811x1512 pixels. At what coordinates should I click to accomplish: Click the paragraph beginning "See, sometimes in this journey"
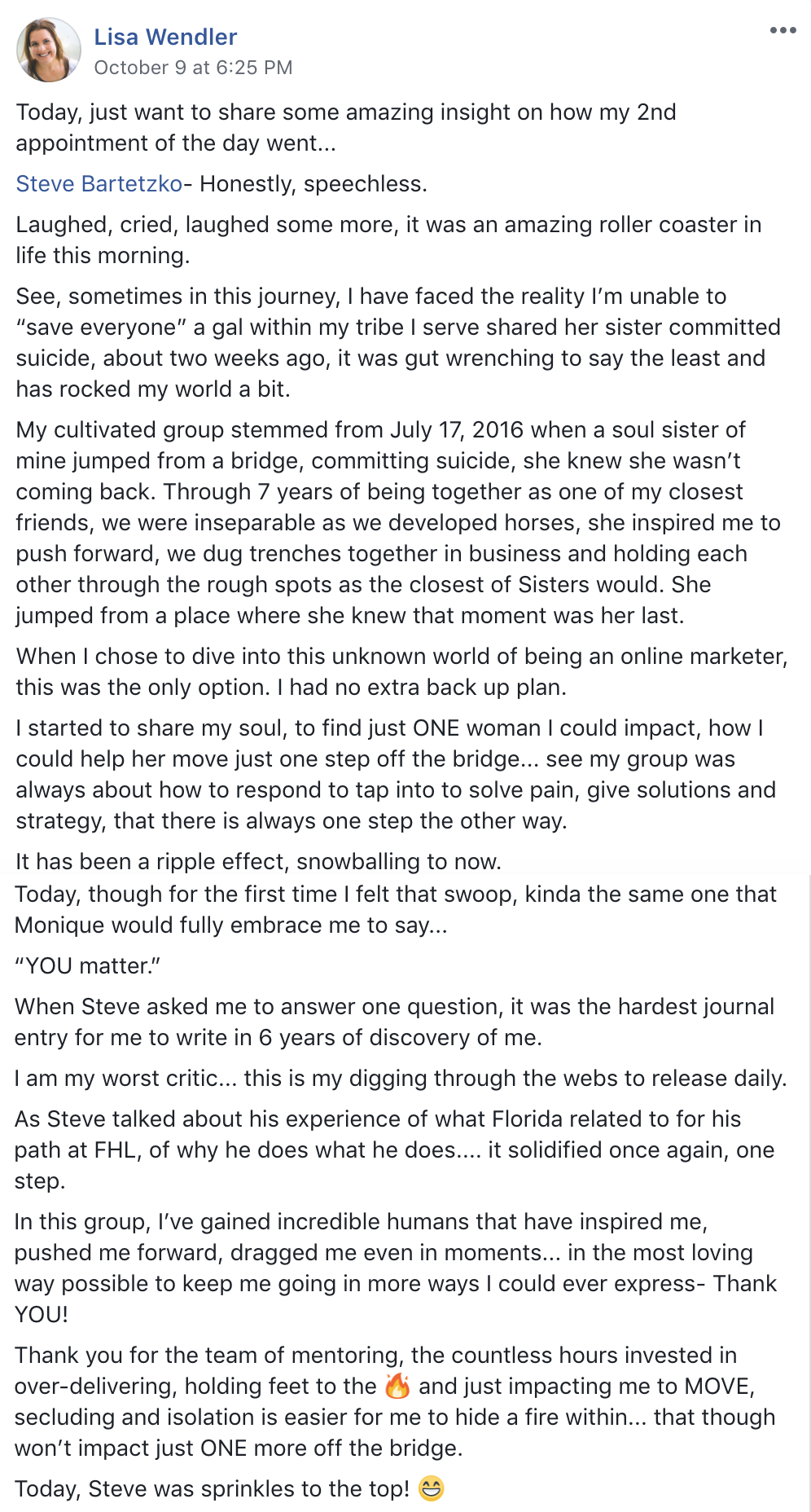pos(397,343)
